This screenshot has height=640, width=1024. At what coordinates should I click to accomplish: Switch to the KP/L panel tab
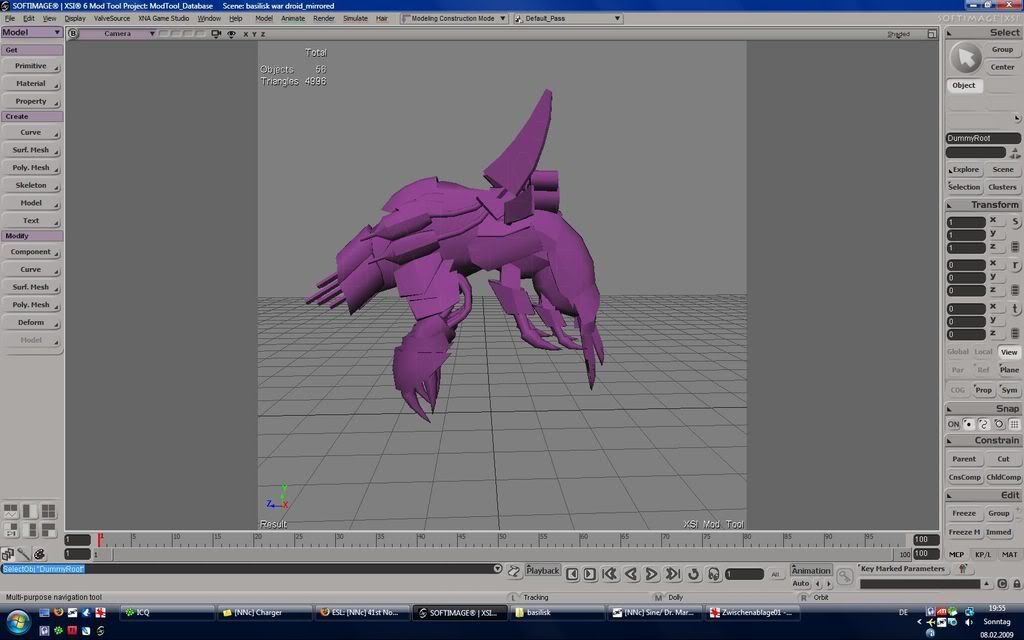click(983, 554)
